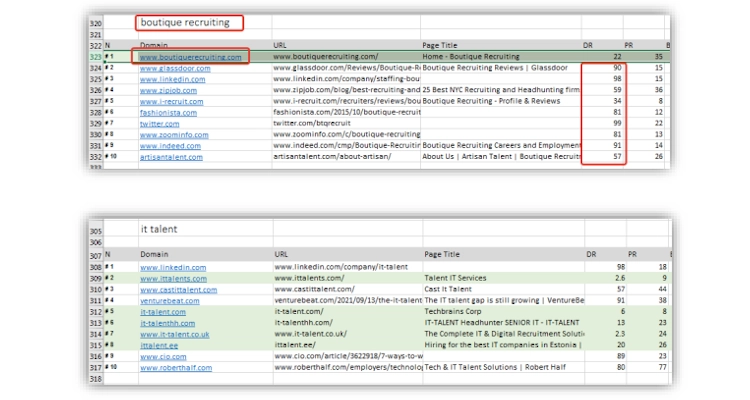
Task: Follow the www.it-talent.co.uk link
Action: pos(175,334)
